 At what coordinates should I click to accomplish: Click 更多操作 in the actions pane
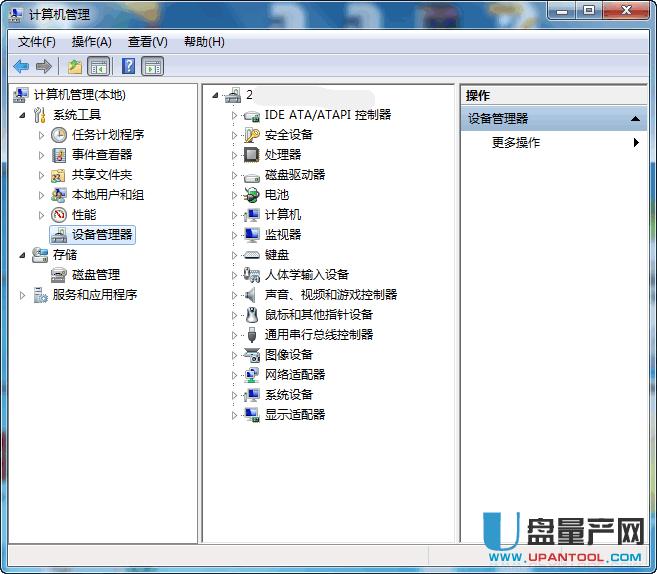(x=516, y=143)
